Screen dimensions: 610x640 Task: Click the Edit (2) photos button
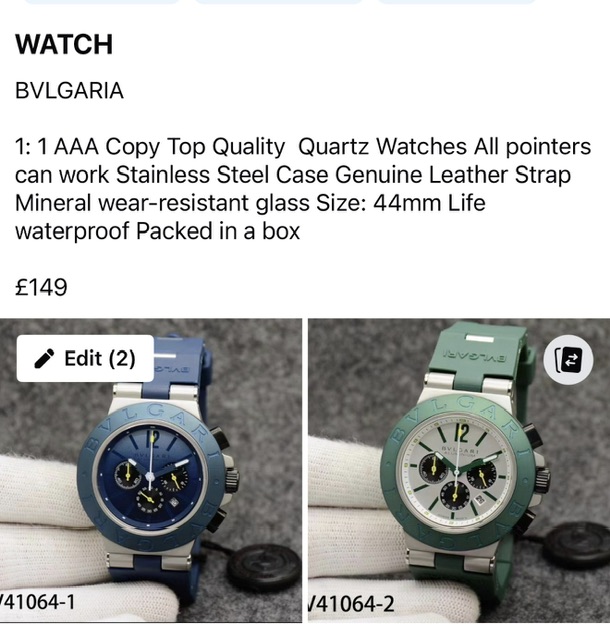point(85,358)
